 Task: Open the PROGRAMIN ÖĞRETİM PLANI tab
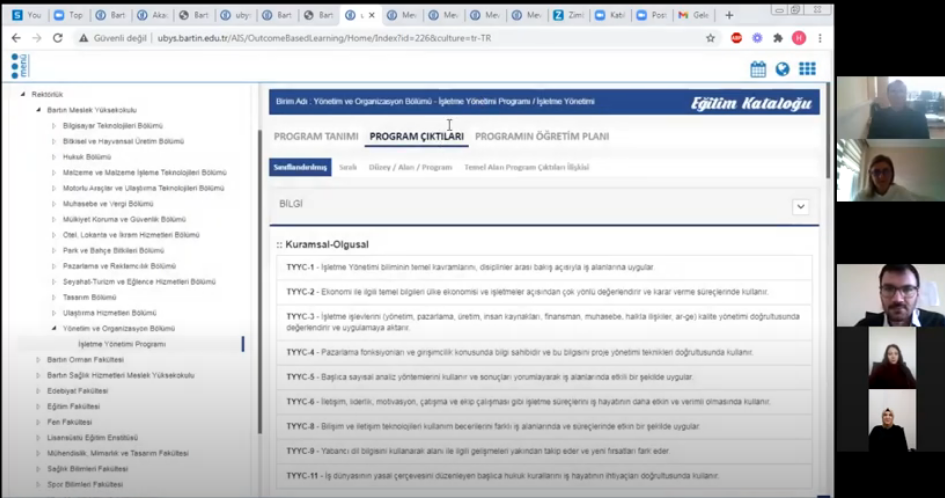tap(541, 136)
